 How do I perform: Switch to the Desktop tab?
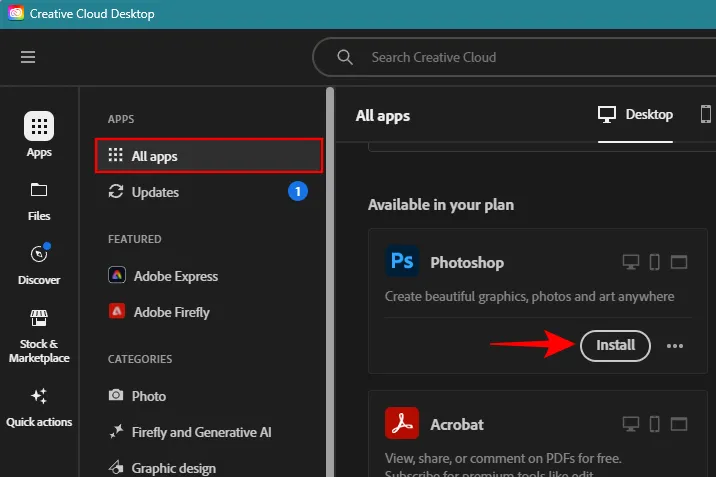pos(635,114)
